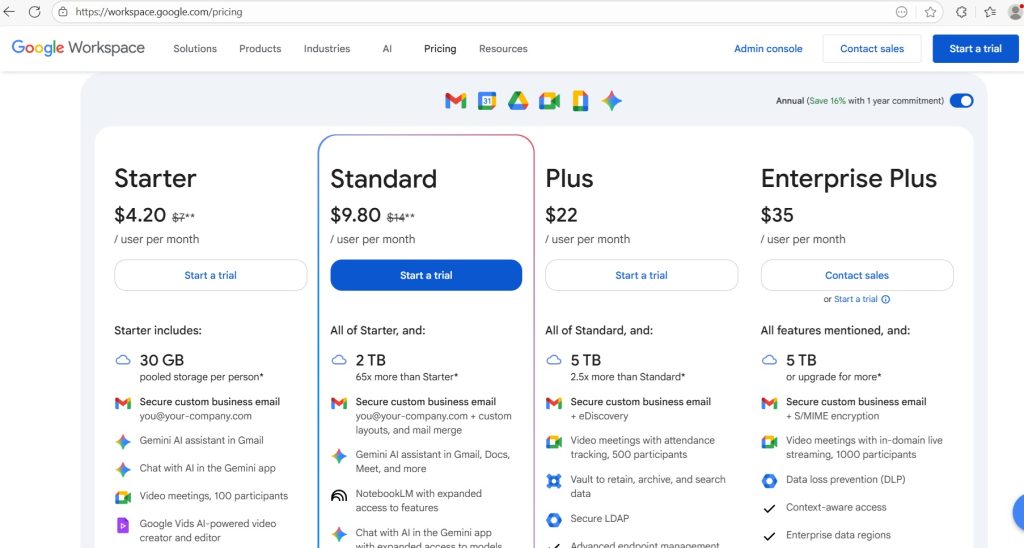Click the $4.20 Starter price

tap(140, 215)
